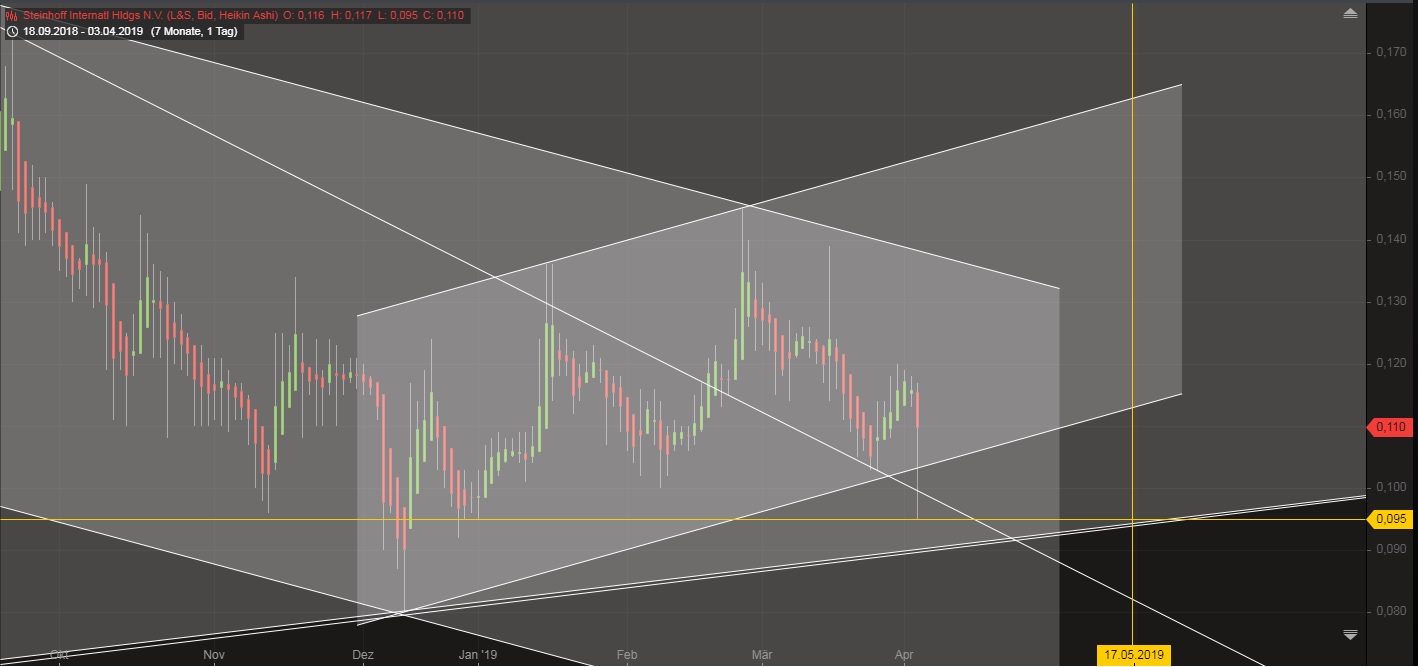Click the 'C: 0,110' close value
The height and width of the screenshot is (667, 1418).
point(445,16)
